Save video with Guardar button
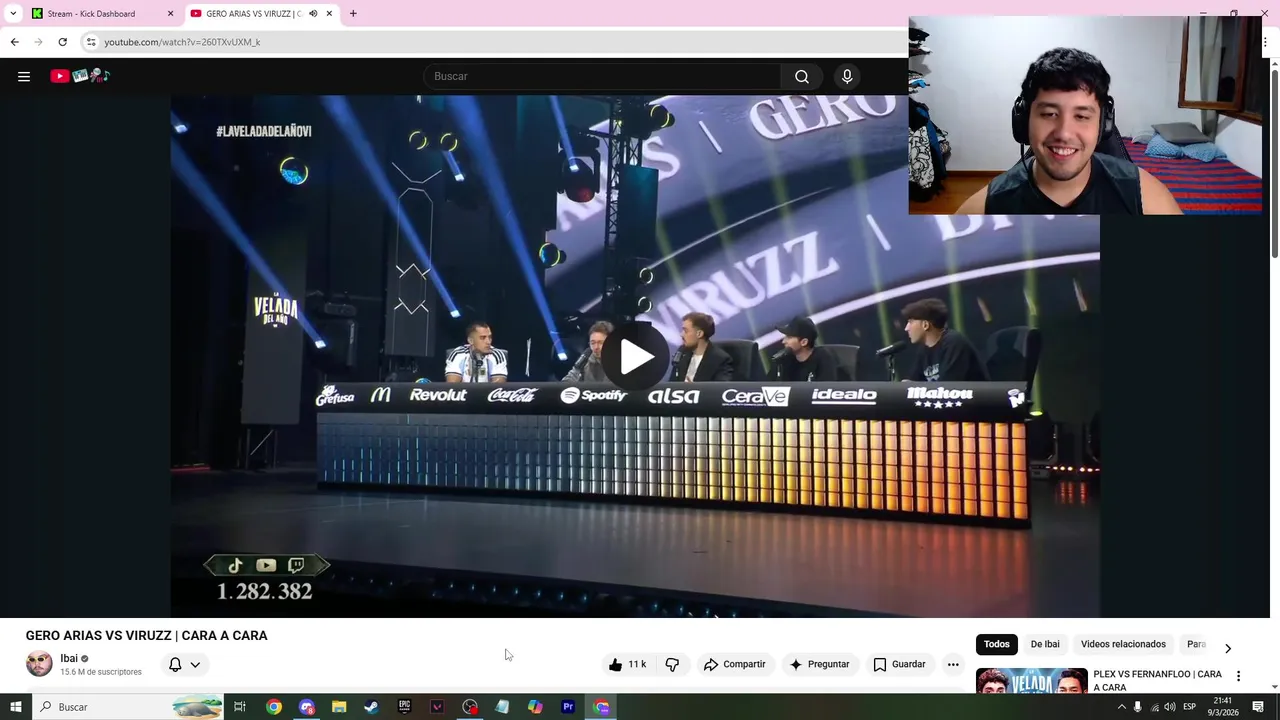 (x=900, y=664)
